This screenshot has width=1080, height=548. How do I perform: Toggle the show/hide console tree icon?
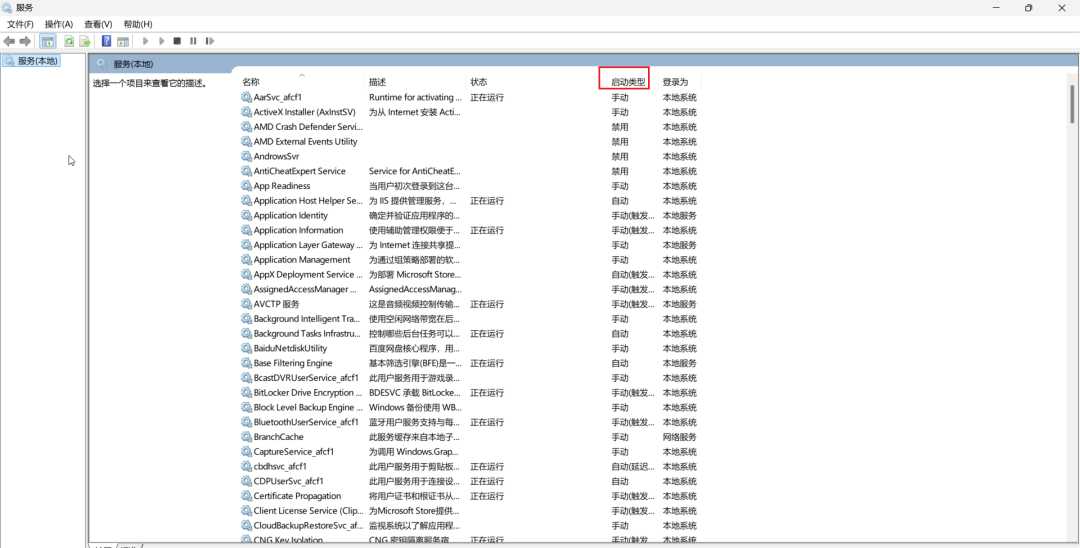pos(47,41)
